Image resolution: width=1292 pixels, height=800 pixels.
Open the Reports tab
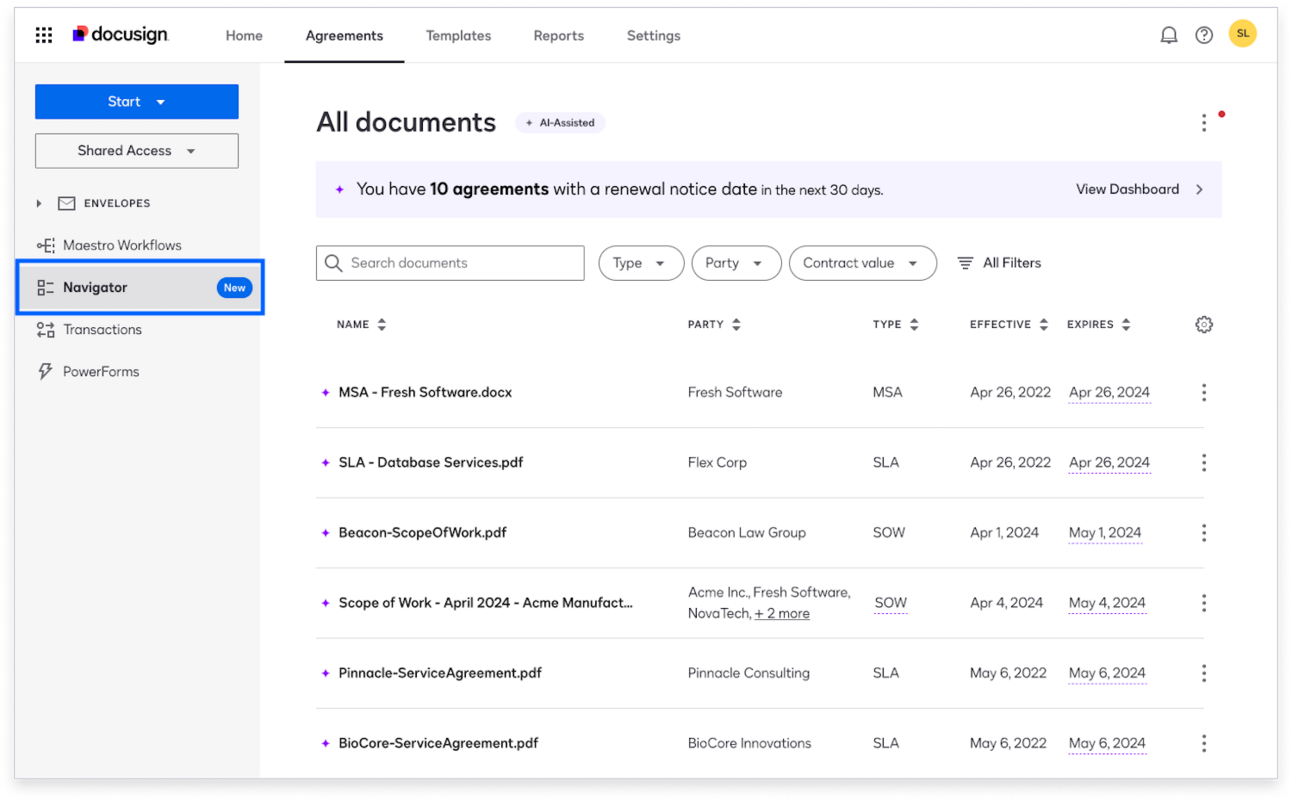tap(558, 35)
